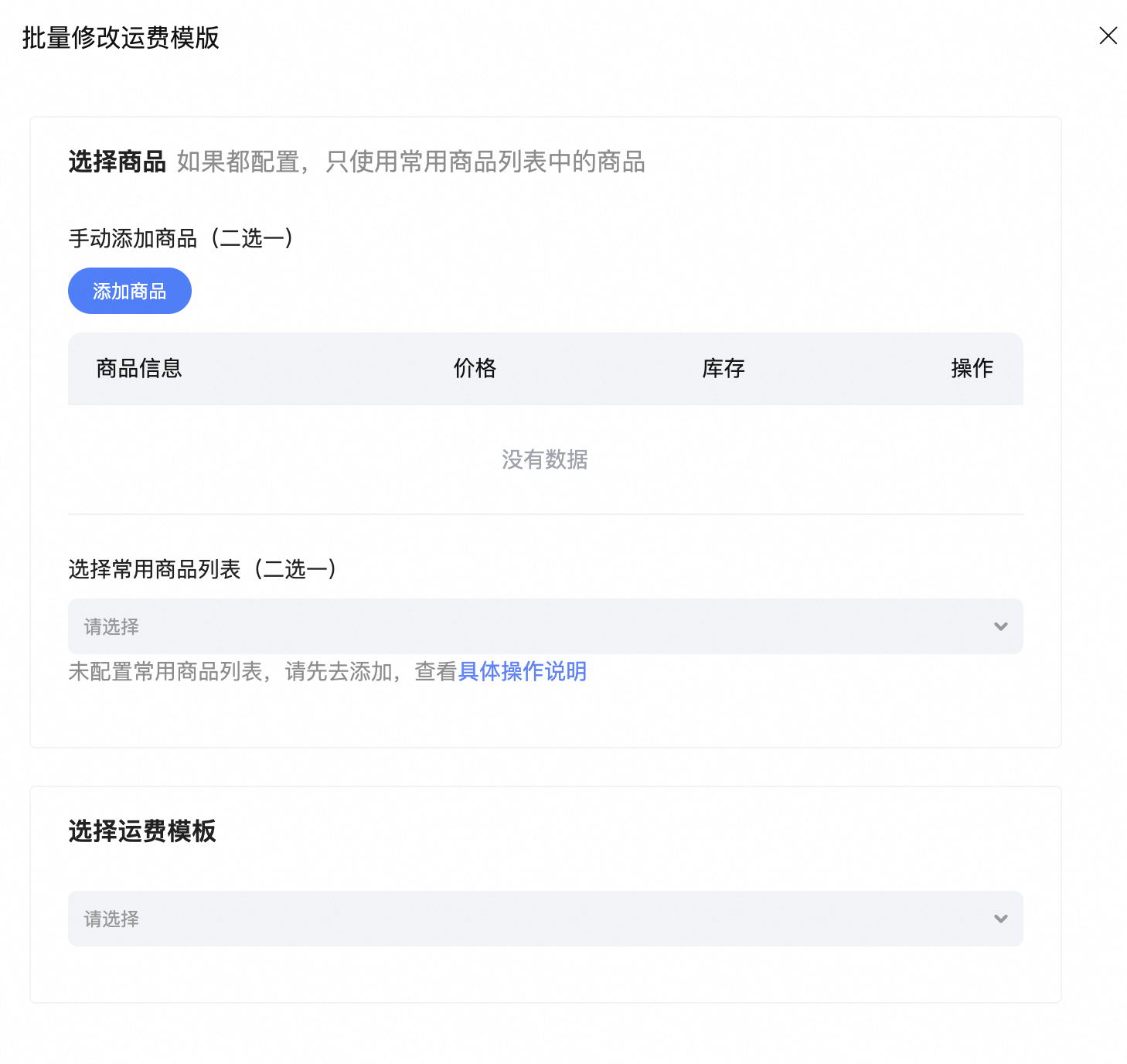
Task: Close the 批量修改运费模版 dialog
Action: coord(1108,36)
